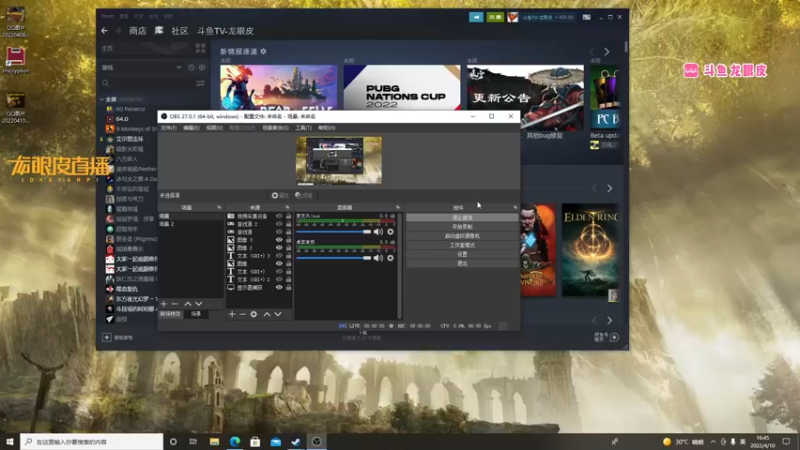Toggle the lock on the 图像 3 source
Screen dimensions: 800x450
coord(288,240)
